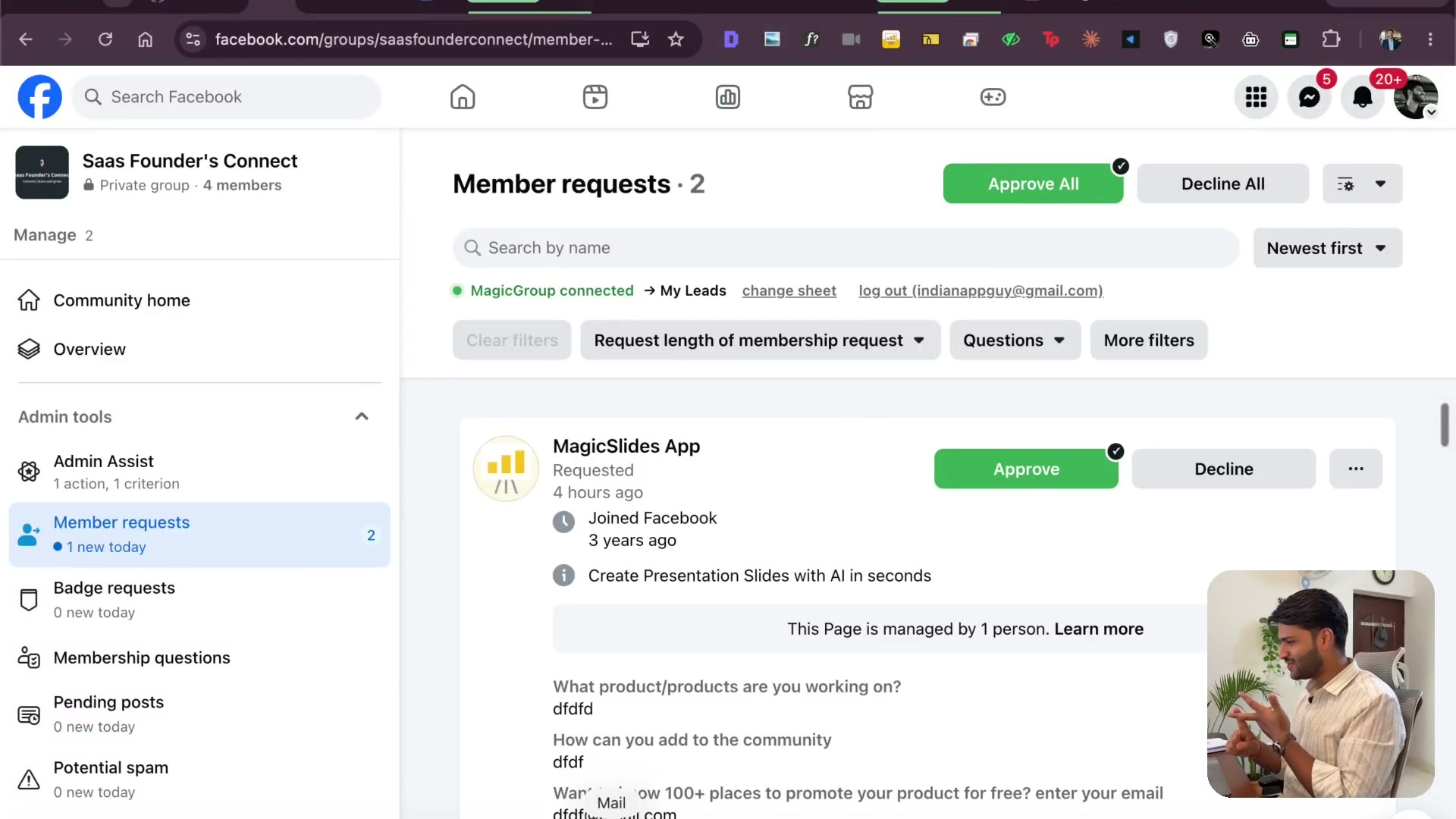This screenshot has width=1456, height=819.
Task: Open the Newest first sort dropdown
Action: pos(1328,248)
